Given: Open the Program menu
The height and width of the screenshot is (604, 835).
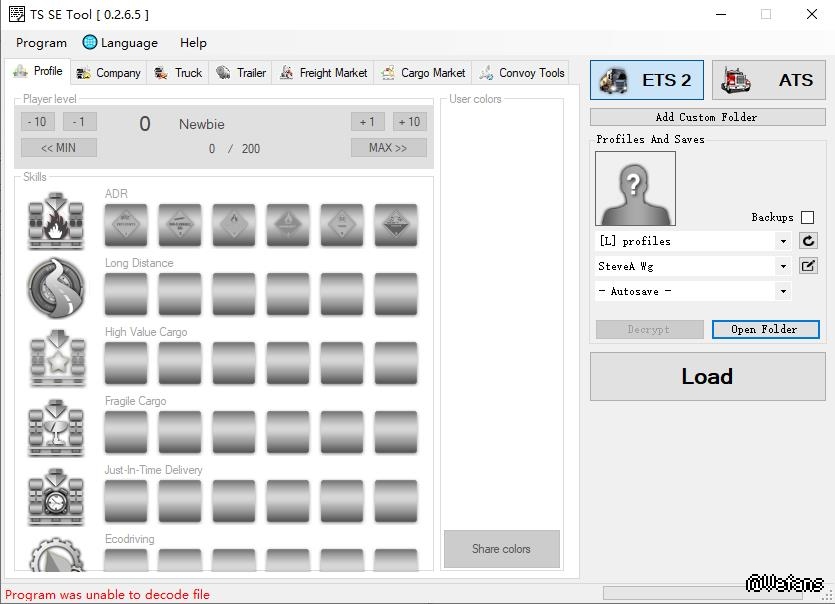Looking at the screenshot, I should [42, 43].
